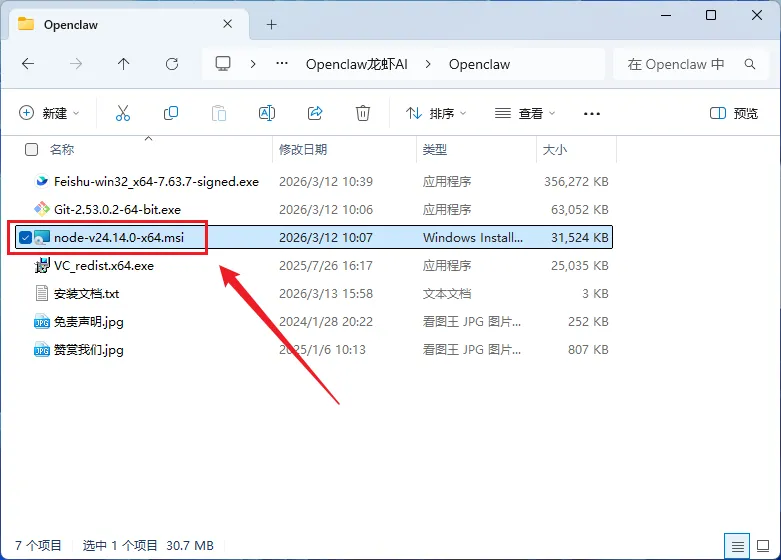
Task: Sort by the 名称 column header
Action: pyautogui.click(x=62, y=149)
